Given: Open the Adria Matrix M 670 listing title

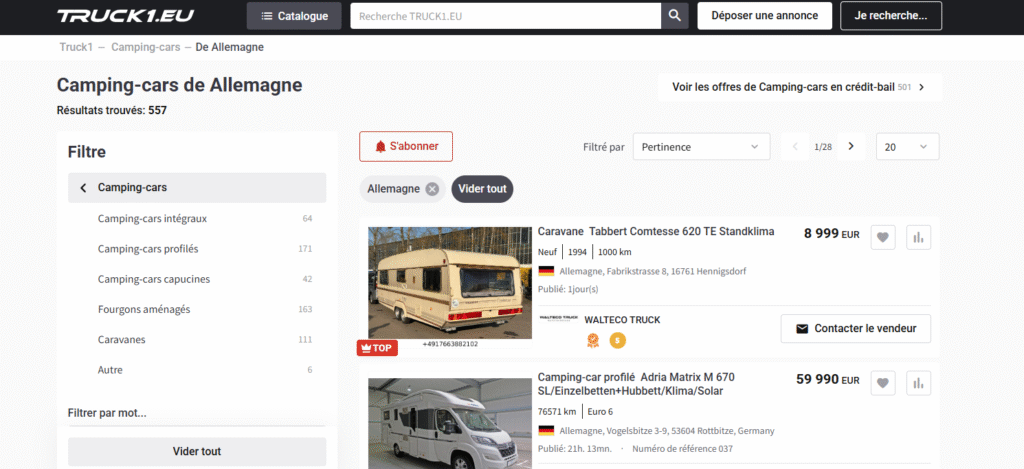Looking at the screenshot, I should tap(636, 384).
